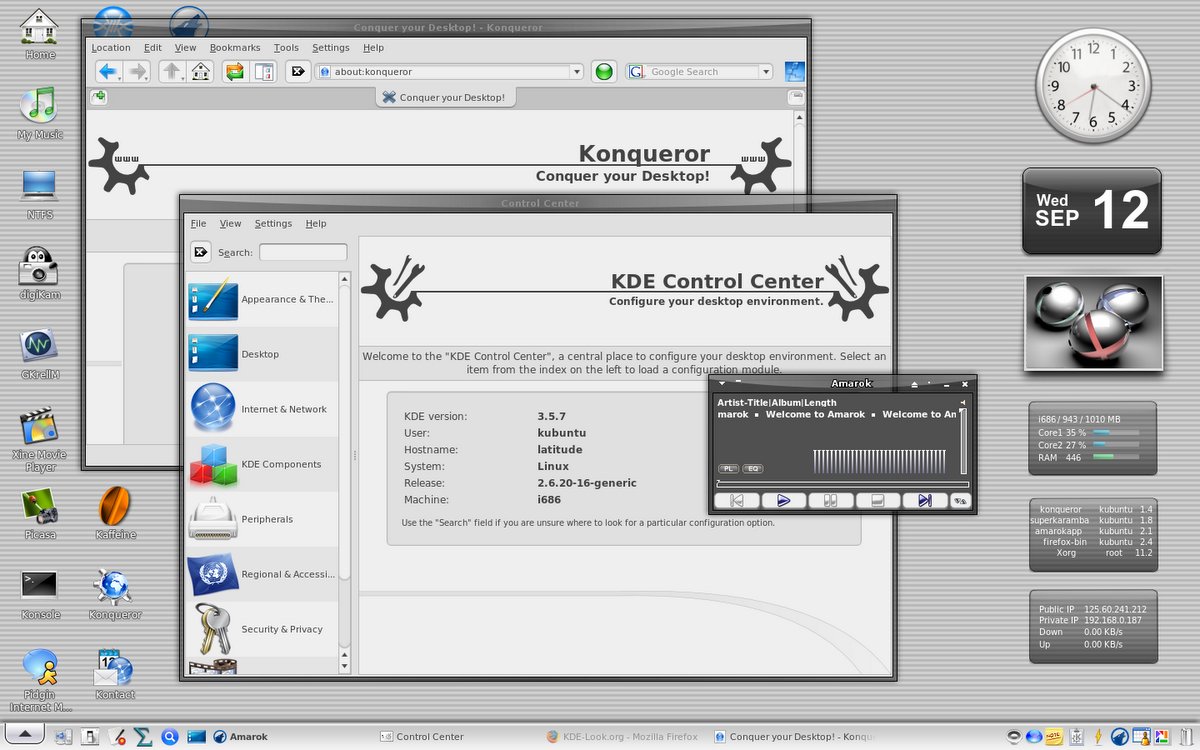Click the about:konqueror location field
1200x750 pixels.
tap(450, 71)
